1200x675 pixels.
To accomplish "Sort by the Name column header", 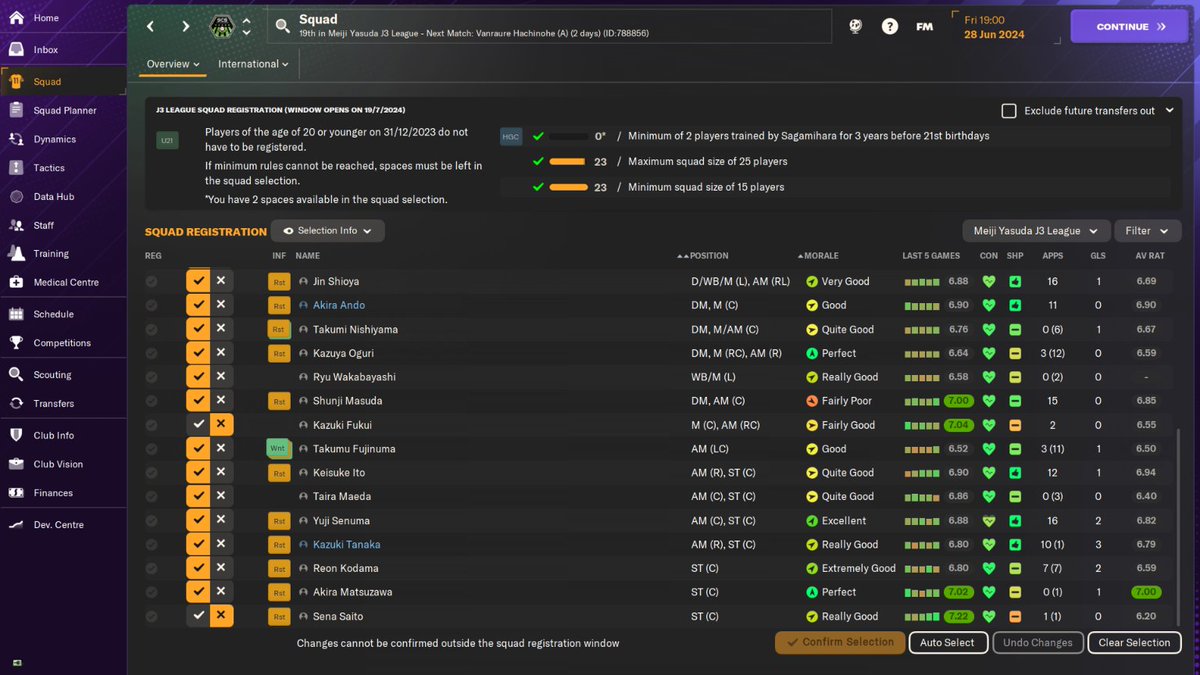I will 307,256.
